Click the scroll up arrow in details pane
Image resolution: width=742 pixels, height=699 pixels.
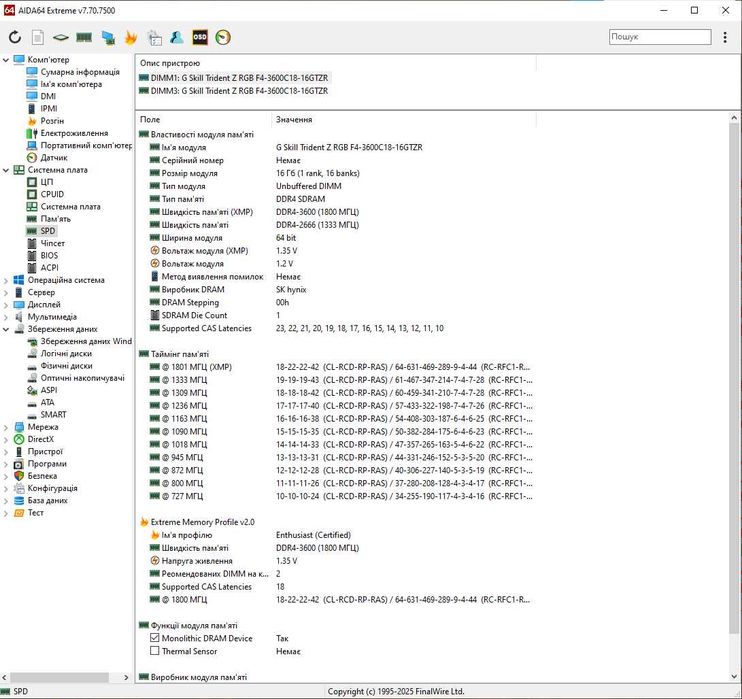(x=734, y=118)
